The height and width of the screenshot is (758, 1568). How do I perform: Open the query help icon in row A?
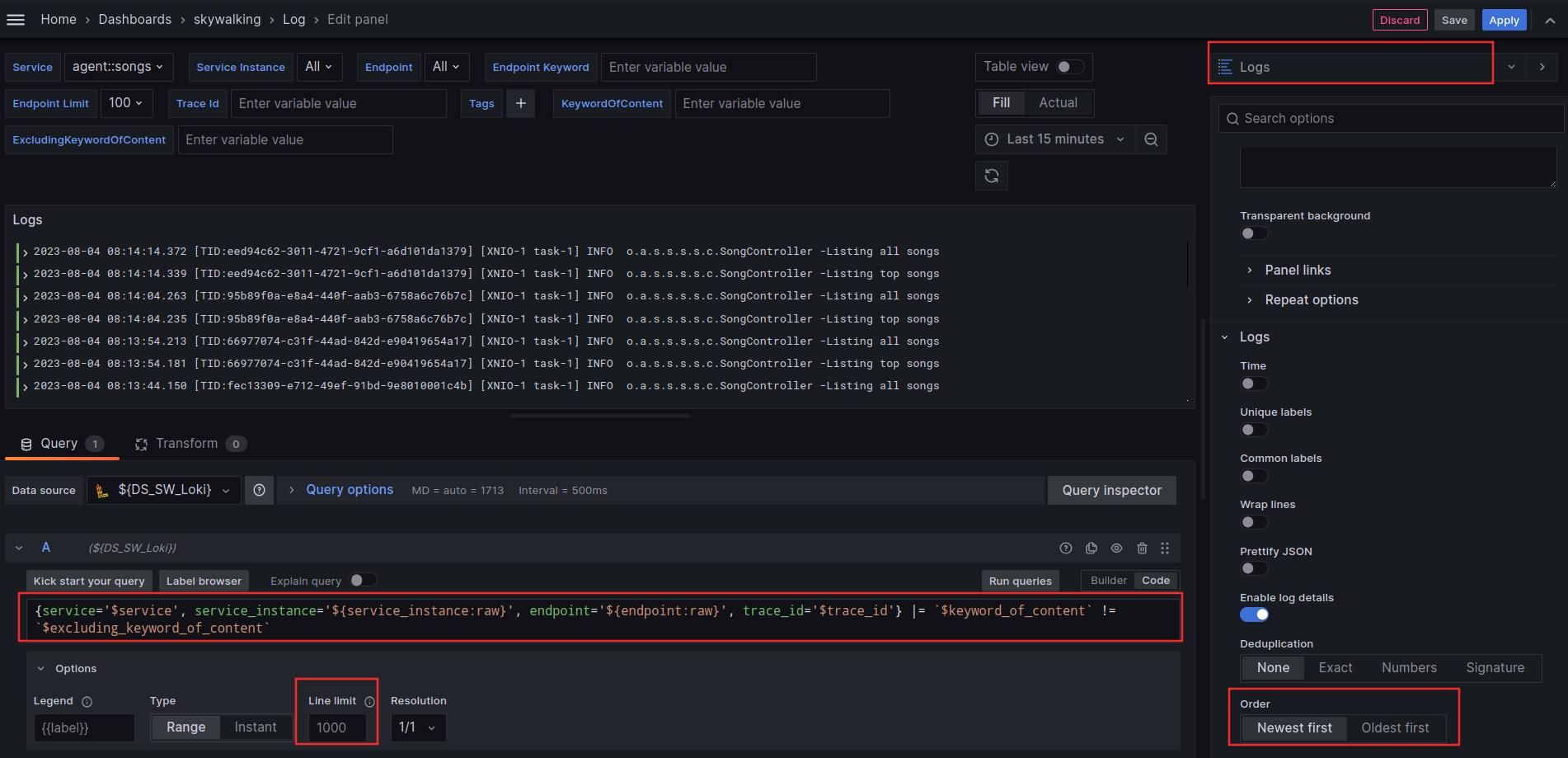click(1066, 548)
